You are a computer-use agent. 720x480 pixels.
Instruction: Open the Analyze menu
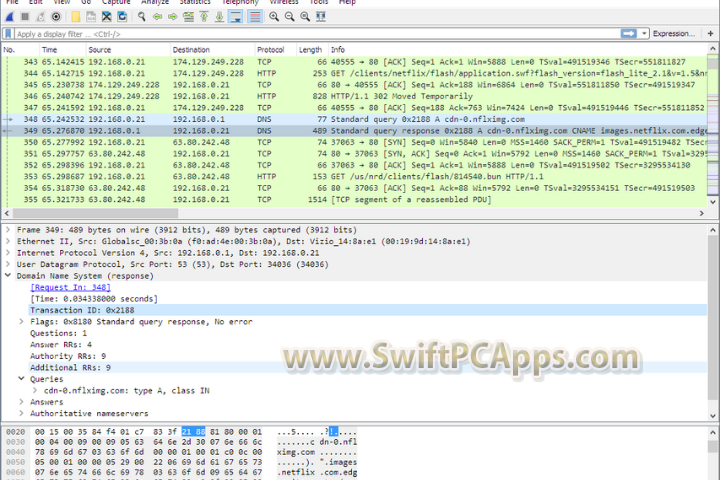click(x=155, y=2)
